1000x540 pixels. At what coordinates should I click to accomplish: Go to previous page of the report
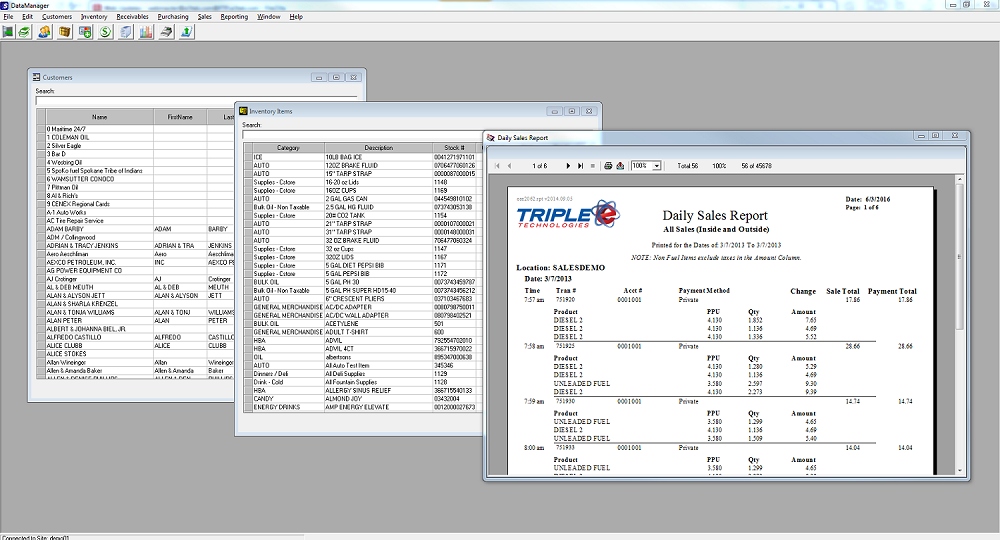click(x=510, y=166)
